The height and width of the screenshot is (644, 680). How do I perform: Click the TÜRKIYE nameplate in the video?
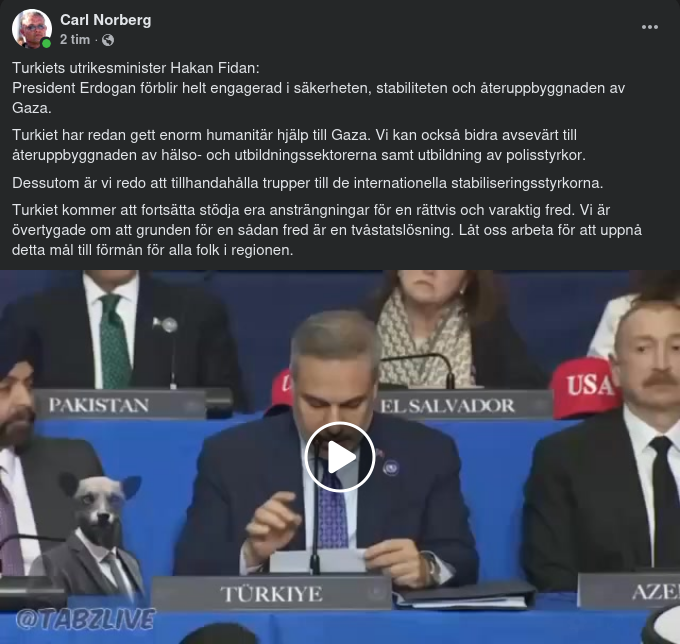coord(272,594)
